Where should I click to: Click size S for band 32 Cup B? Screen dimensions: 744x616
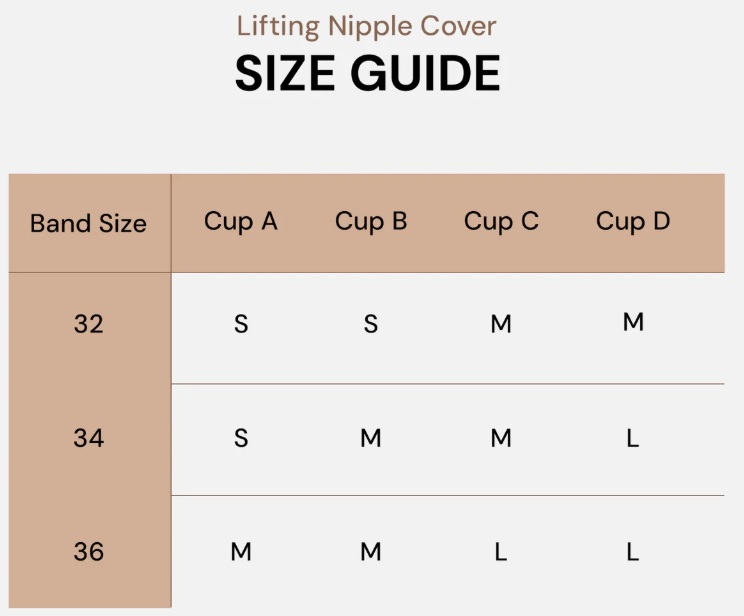[x=371, y=324]
